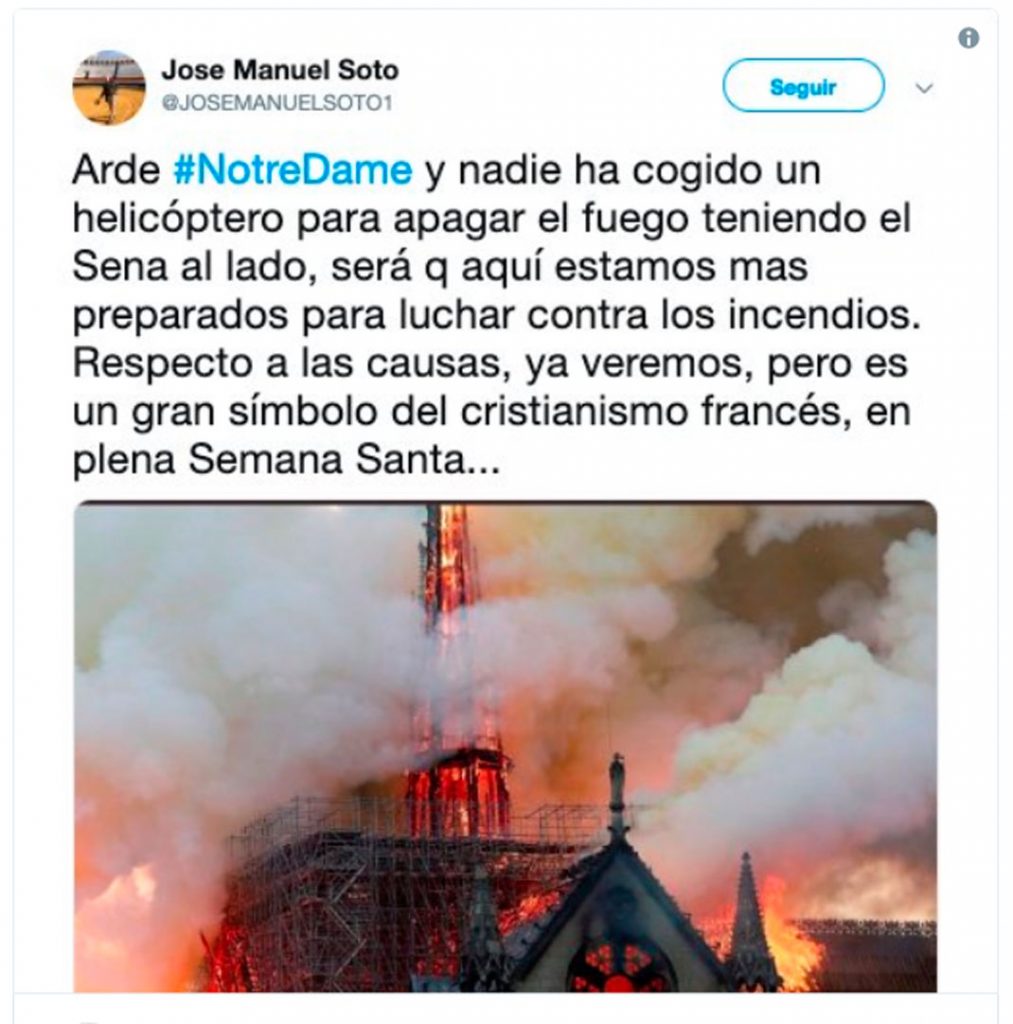Open the Jose Manuel Soto display name

pyautogui.click(x=280, y=70)
